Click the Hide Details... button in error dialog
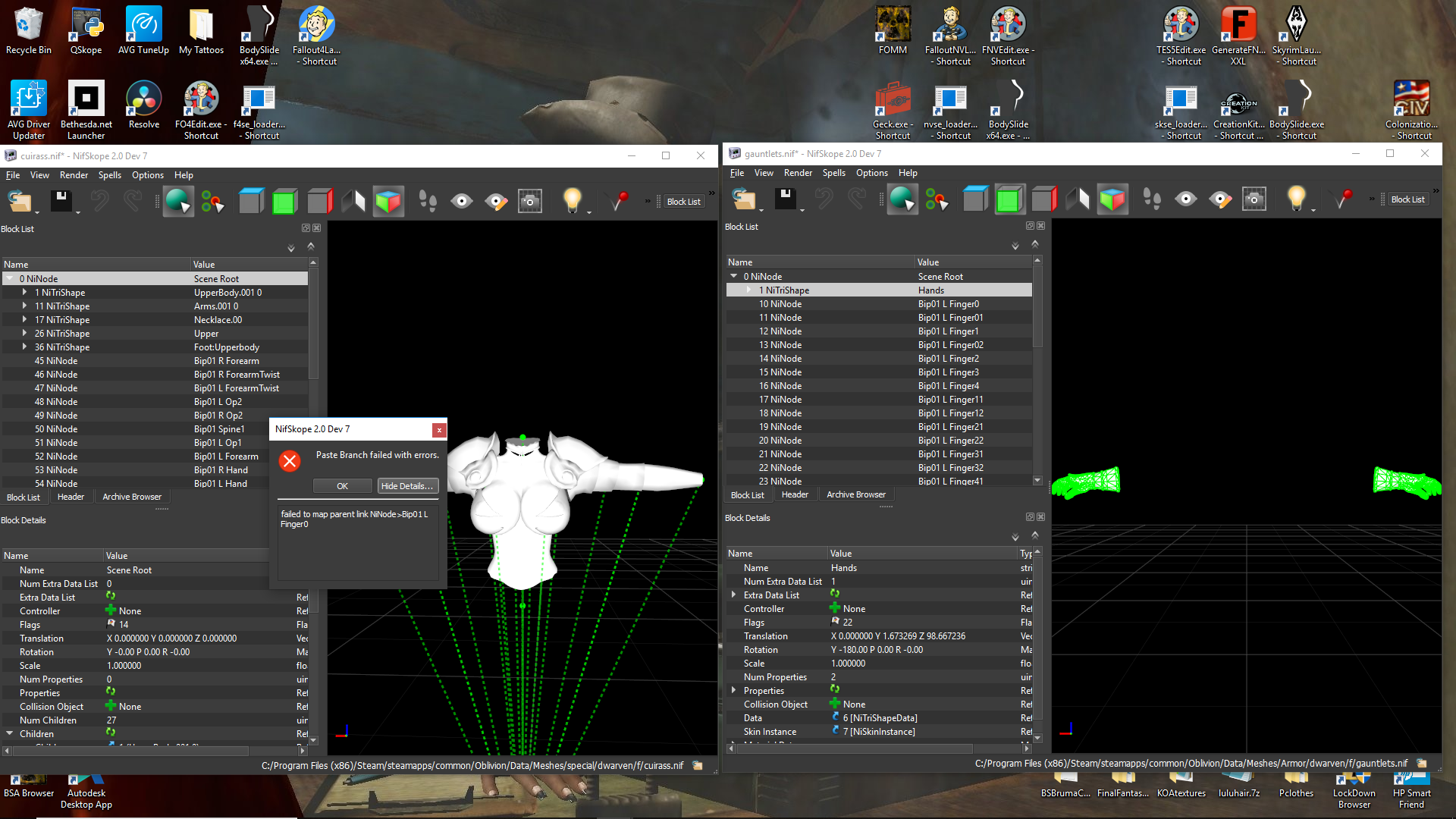1456x819 pixels. point(407,486)
